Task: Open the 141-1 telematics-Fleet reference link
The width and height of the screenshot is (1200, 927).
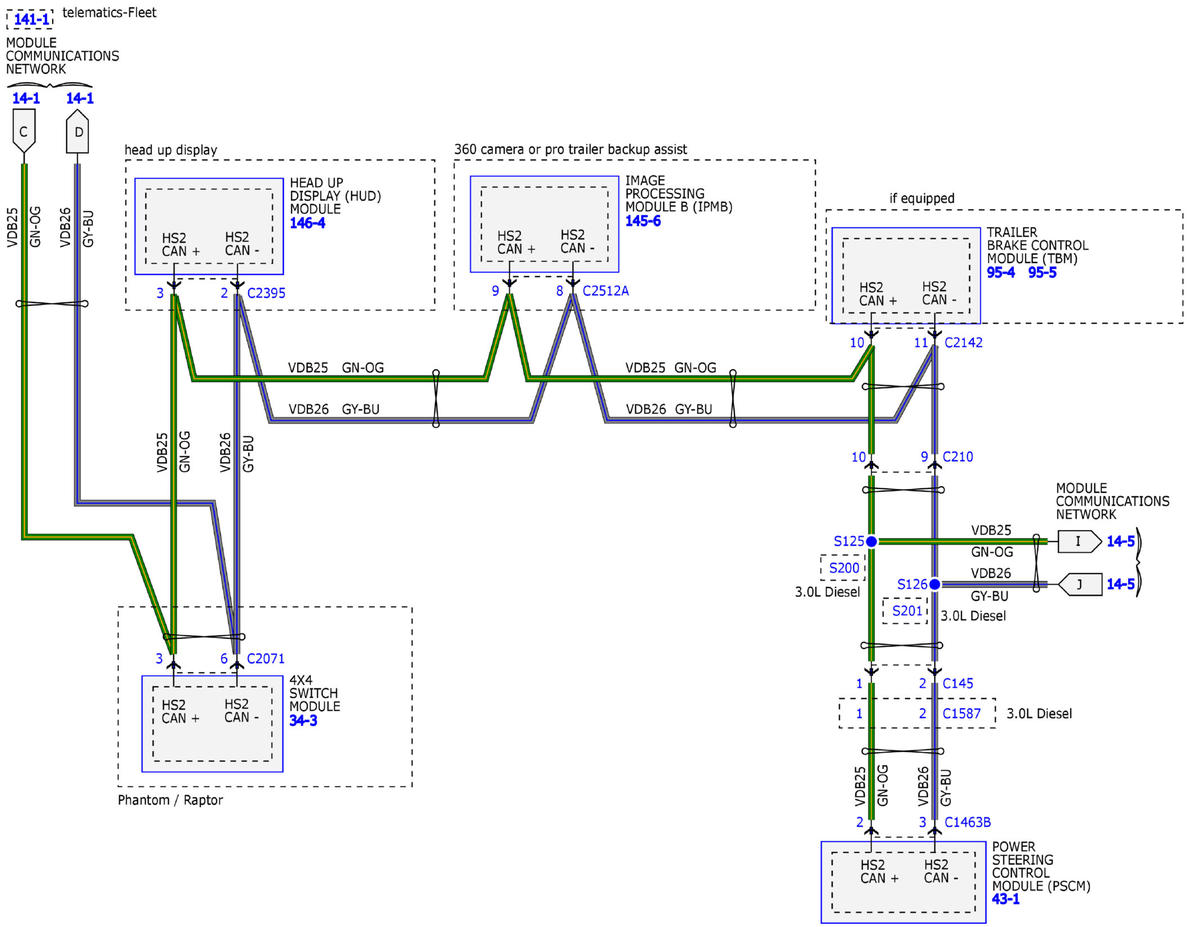Action: pos(29,18)
